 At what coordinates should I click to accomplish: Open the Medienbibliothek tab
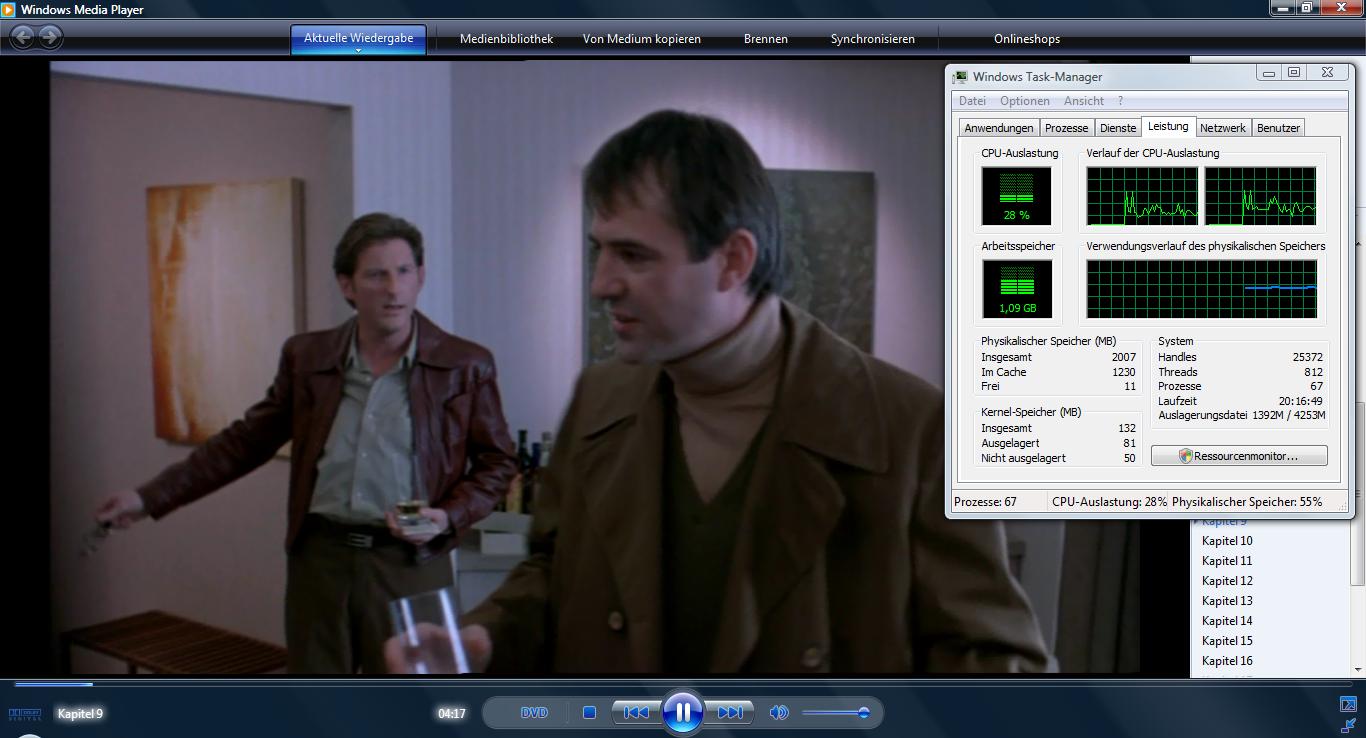(x=506, y=39)
